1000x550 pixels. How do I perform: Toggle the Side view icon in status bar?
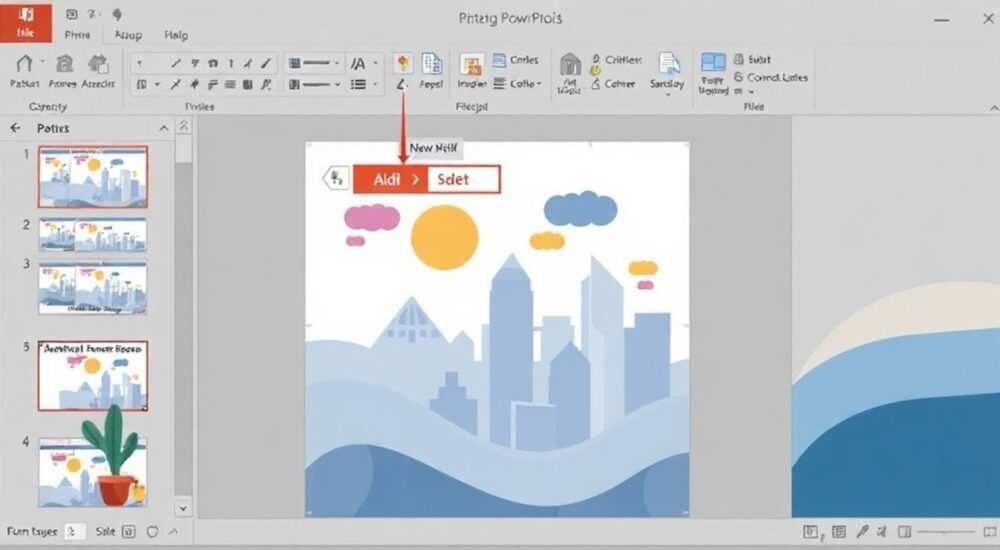(129, 531)
